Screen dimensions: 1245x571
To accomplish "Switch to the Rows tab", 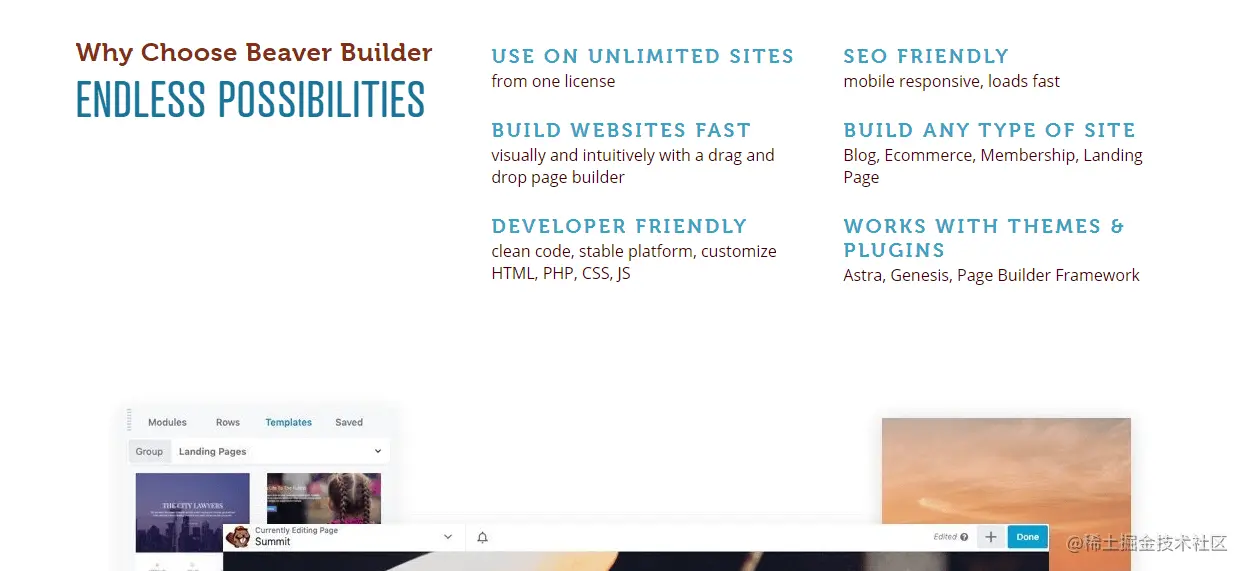I will pyautogui.click(x=228, y=422).
